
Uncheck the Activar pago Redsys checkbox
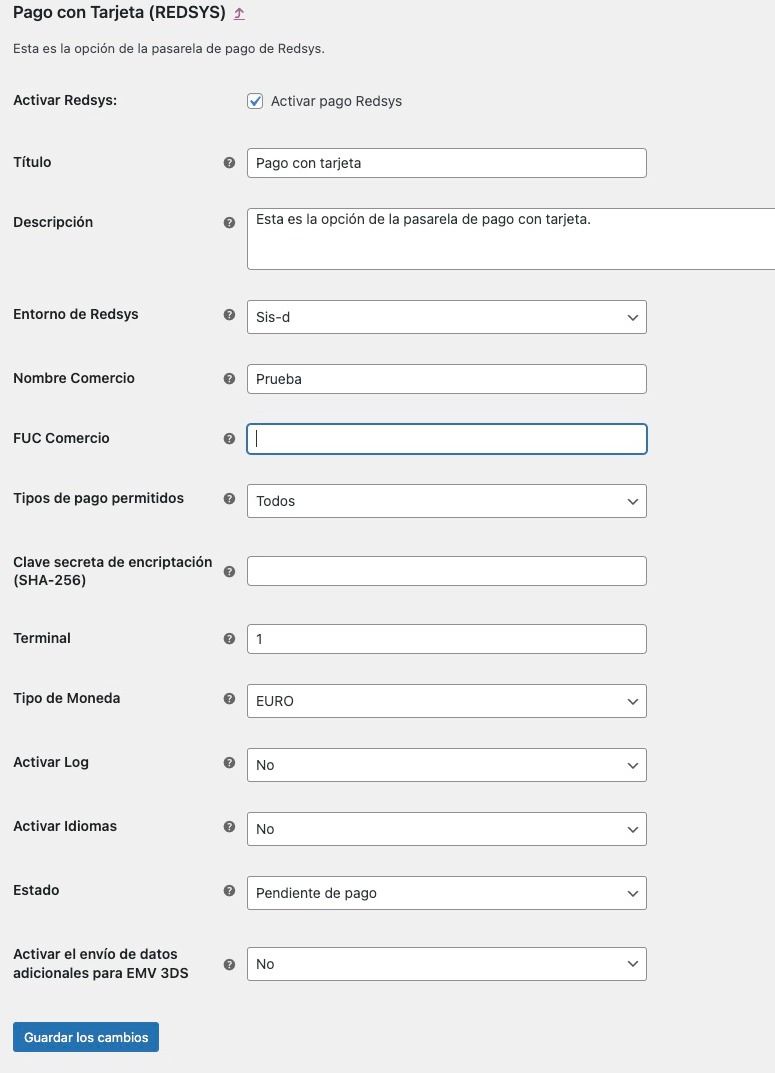pos(255,101)
